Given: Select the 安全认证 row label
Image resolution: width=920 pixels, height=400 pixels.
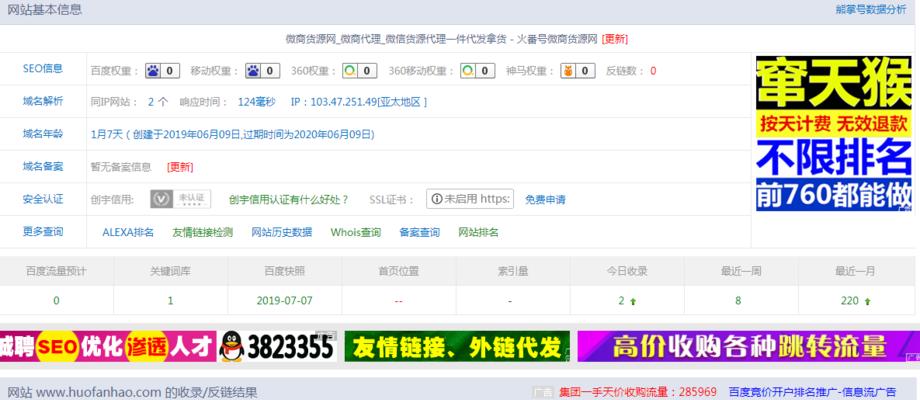Looking at the screenshot, I should click(43, 199).
